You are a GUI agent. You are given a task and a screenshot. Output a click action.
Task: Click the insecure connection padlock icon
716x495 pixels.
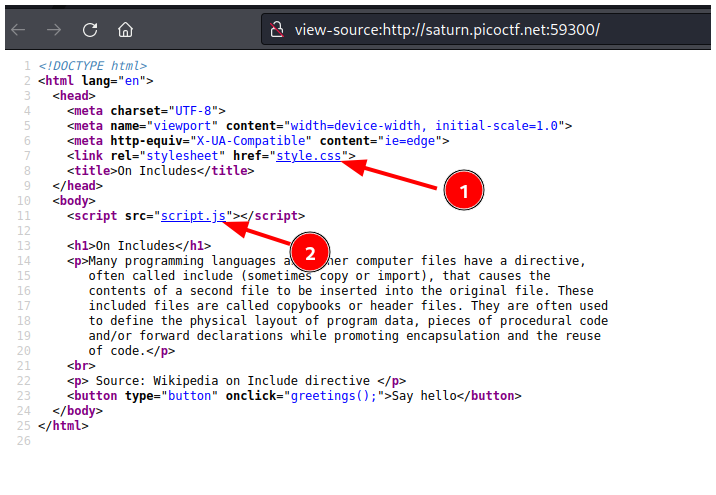(278, 29)
